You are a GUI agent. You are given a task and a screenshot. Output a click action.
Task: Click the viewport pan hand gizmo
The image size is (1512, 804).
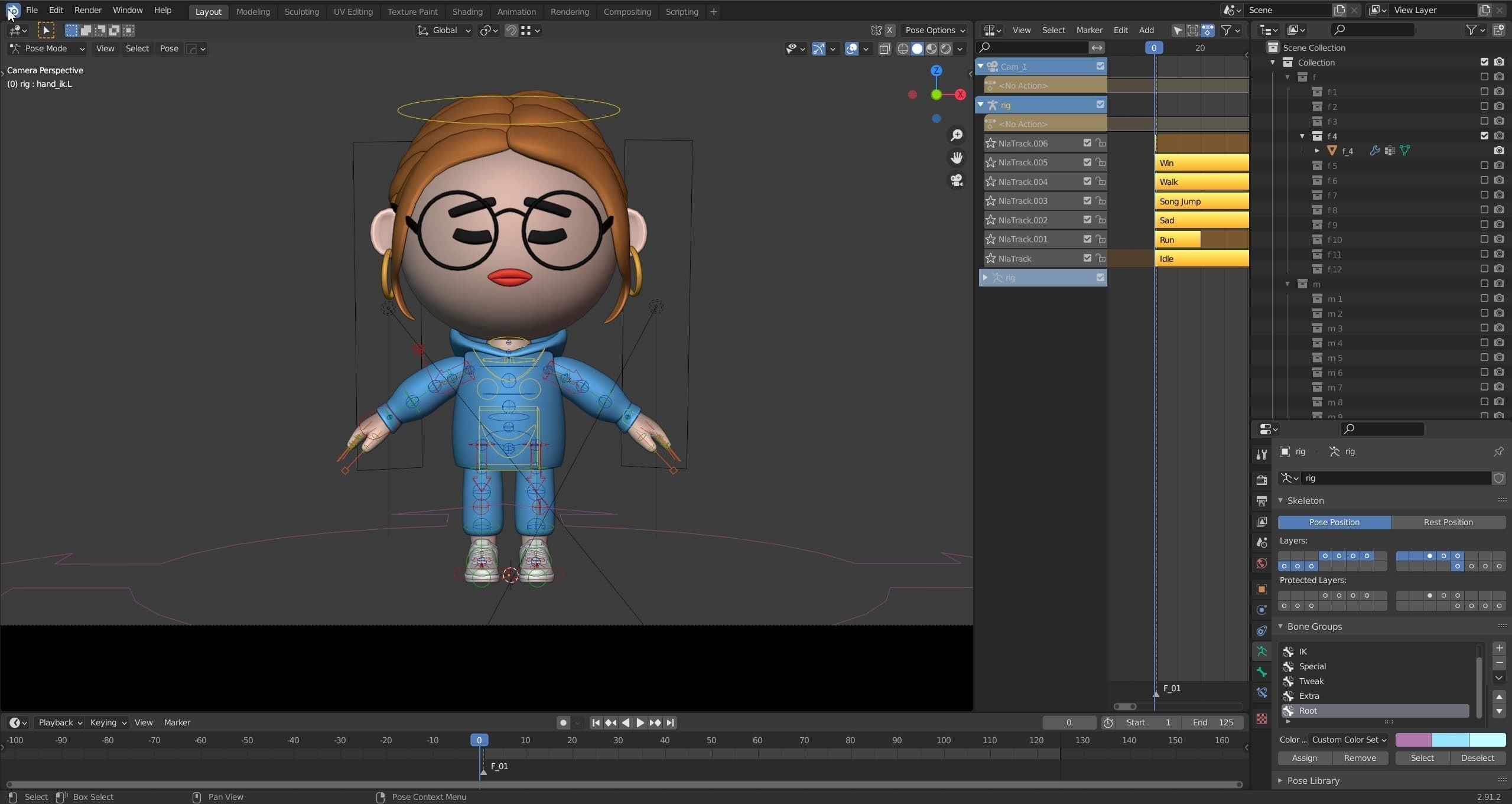pyautogui.click(x=956, y=158)
